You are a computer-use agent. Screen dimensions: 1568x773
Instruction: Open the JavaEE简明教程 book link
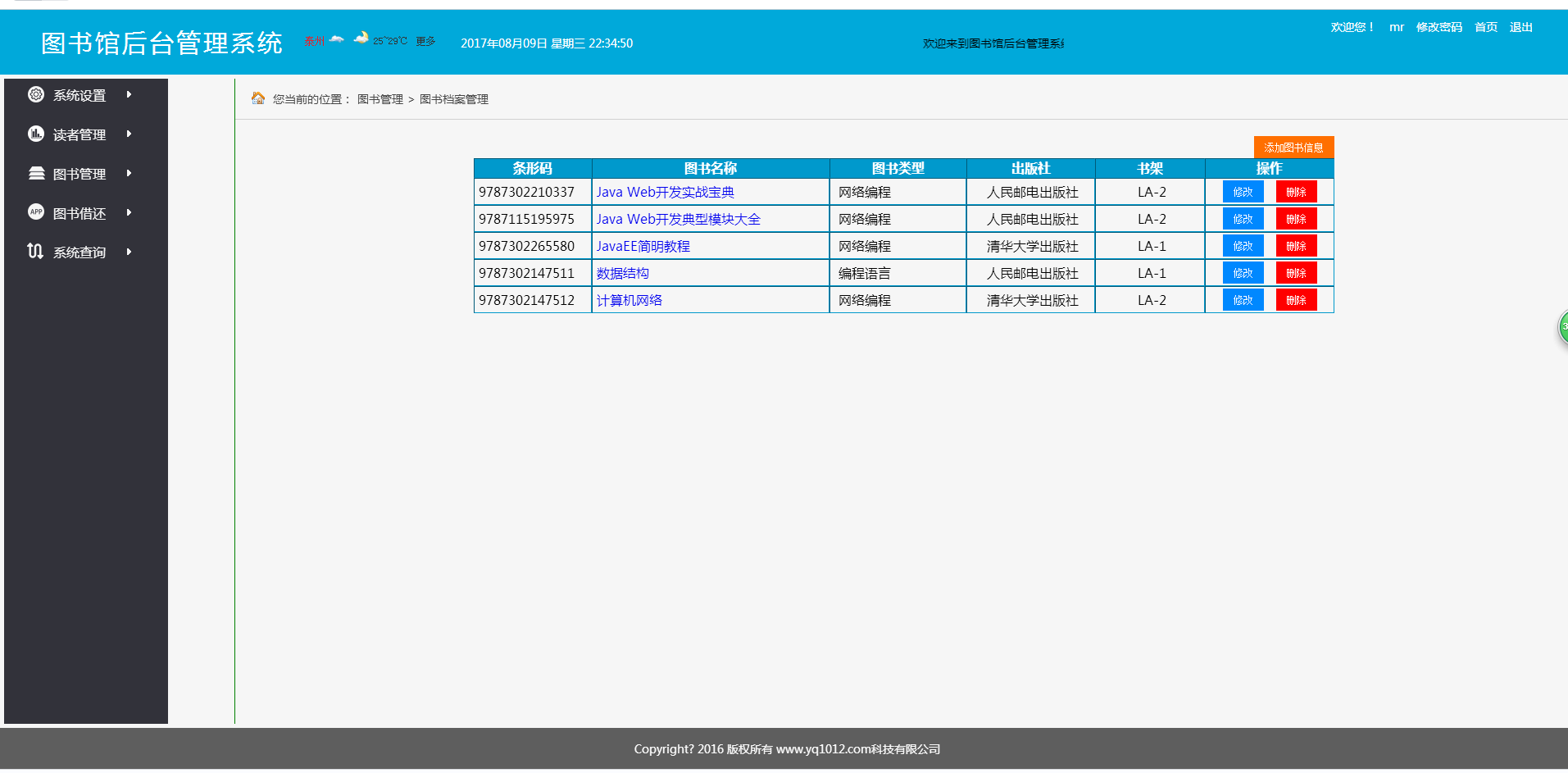[643, 246]
